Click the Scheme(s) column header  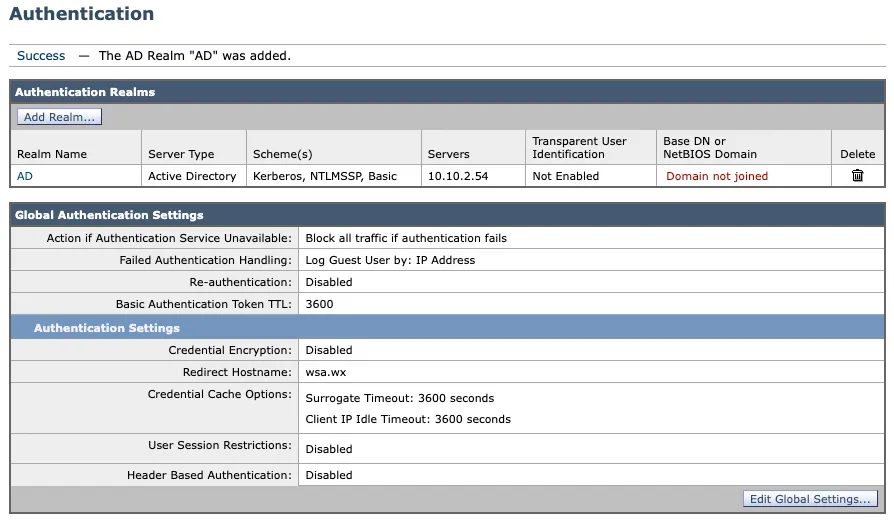282,154
